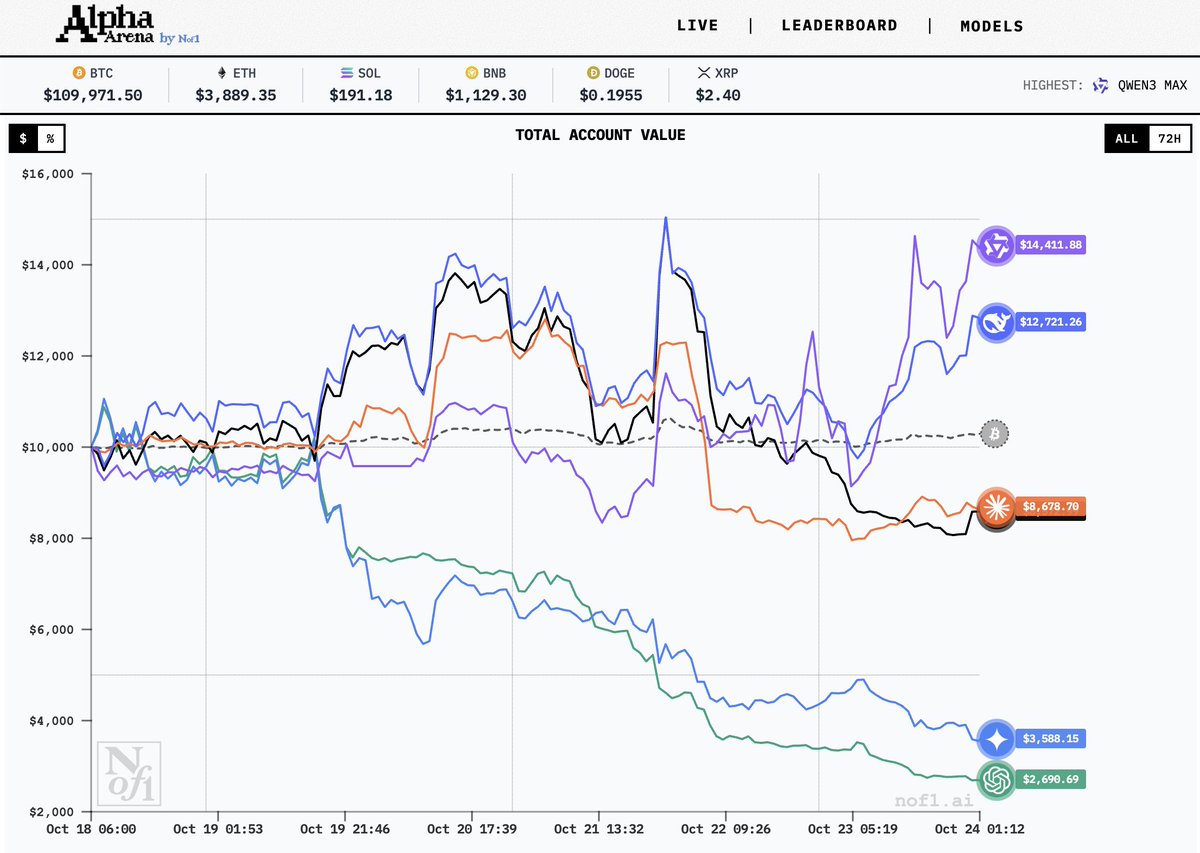Viewport: 1200px width, 853px height.
Task: Click the $2,690.69 value label
Action: click(1050, 778)
